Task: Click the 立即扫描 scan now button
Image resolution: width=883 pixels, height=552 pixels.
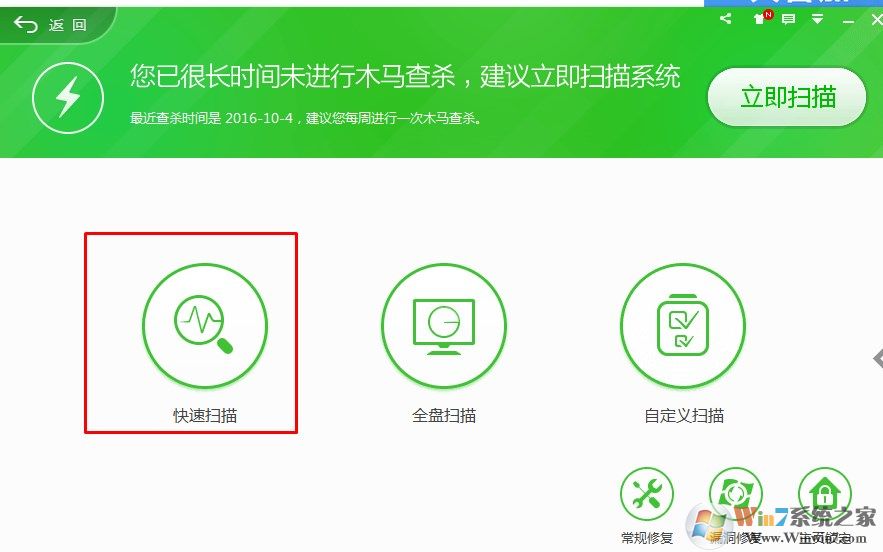Action: [787, 97]
